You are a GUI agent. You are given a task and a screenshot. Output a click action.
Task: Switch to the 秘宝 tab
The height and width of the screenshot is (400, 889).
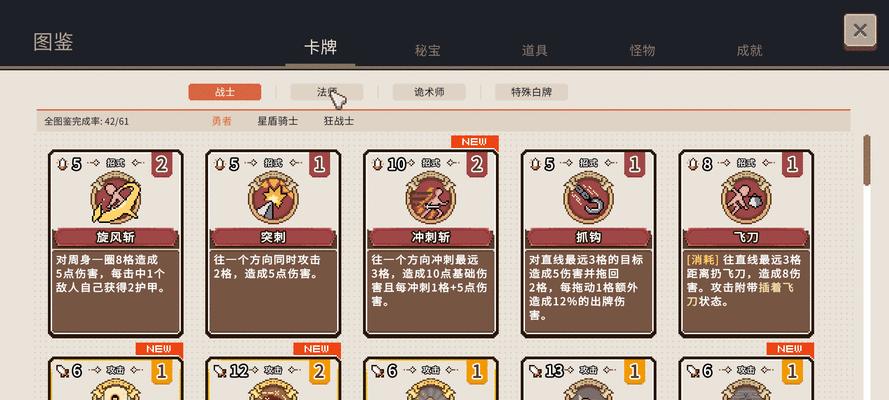click(x=427, y=50)
